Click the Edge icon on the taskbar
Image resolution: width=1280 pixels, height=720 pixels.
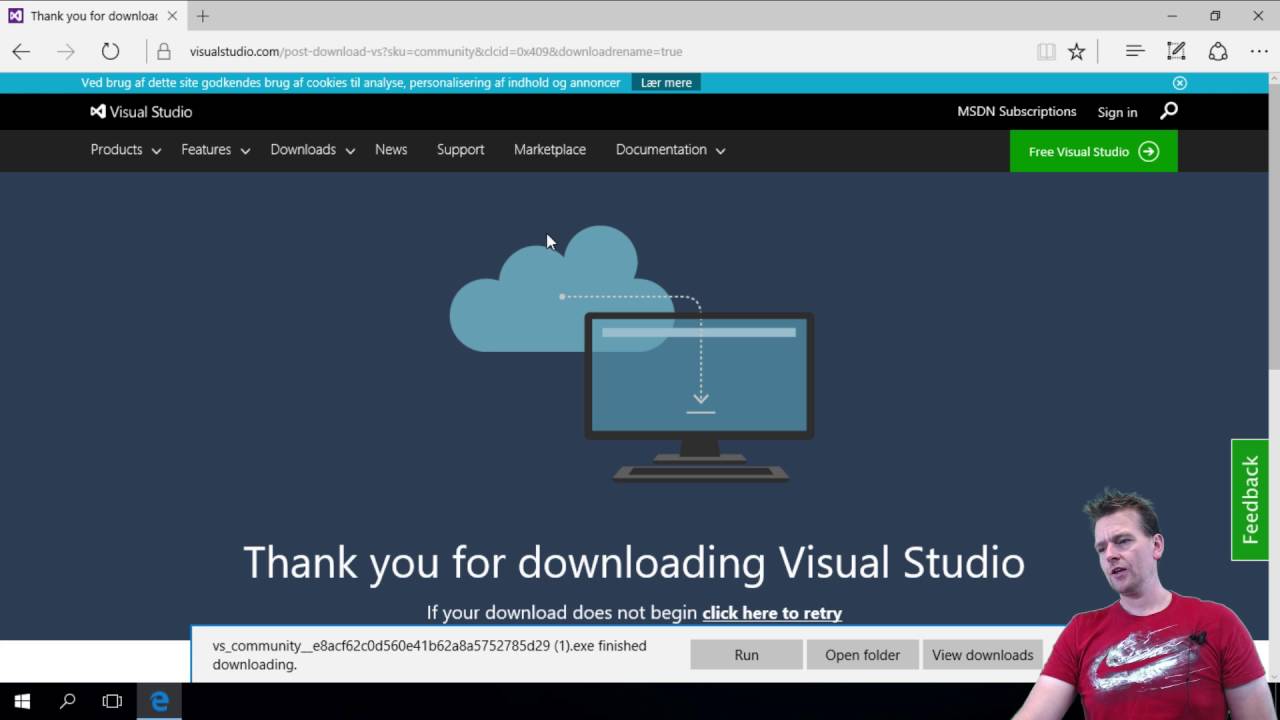(159, 701)
